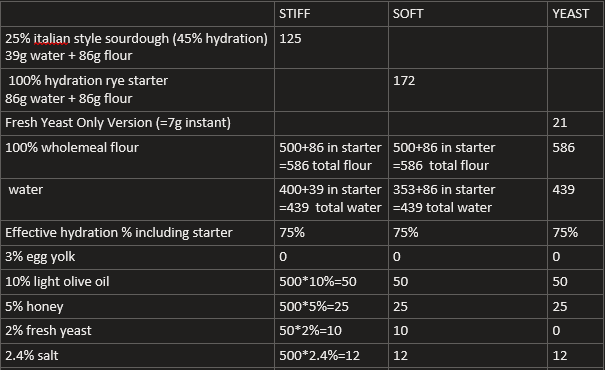This screenshot has height=370, width=605.
Task: Click the 2.4% salt label cell
Action: tap(137, 355)
